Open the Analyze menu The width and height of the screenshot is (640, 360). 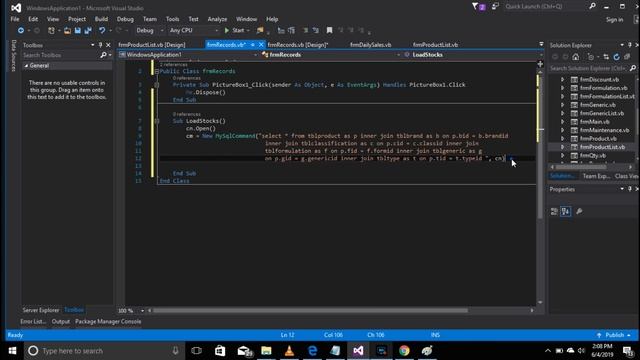217,19
